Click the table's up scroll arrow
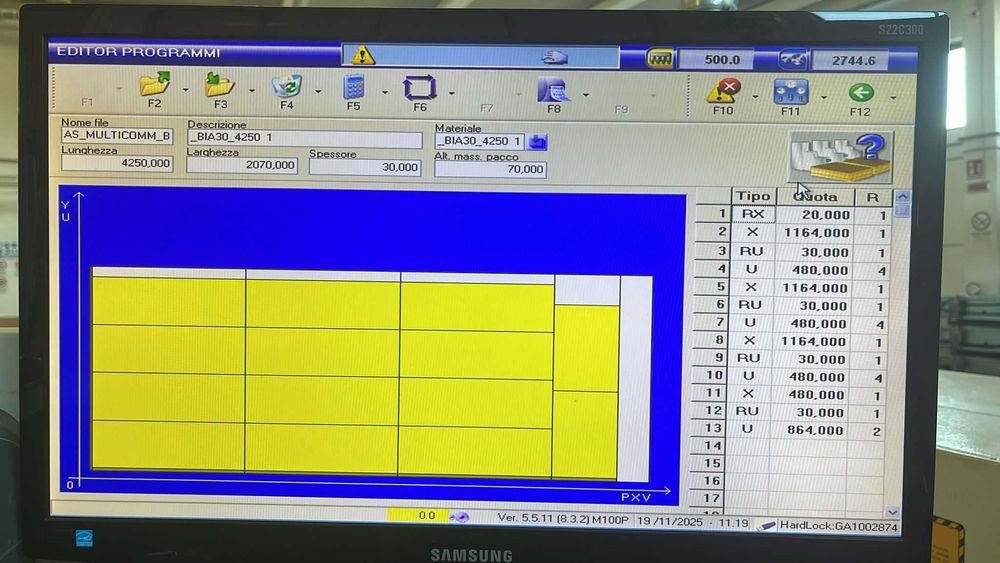 click(x=902, y=197)
